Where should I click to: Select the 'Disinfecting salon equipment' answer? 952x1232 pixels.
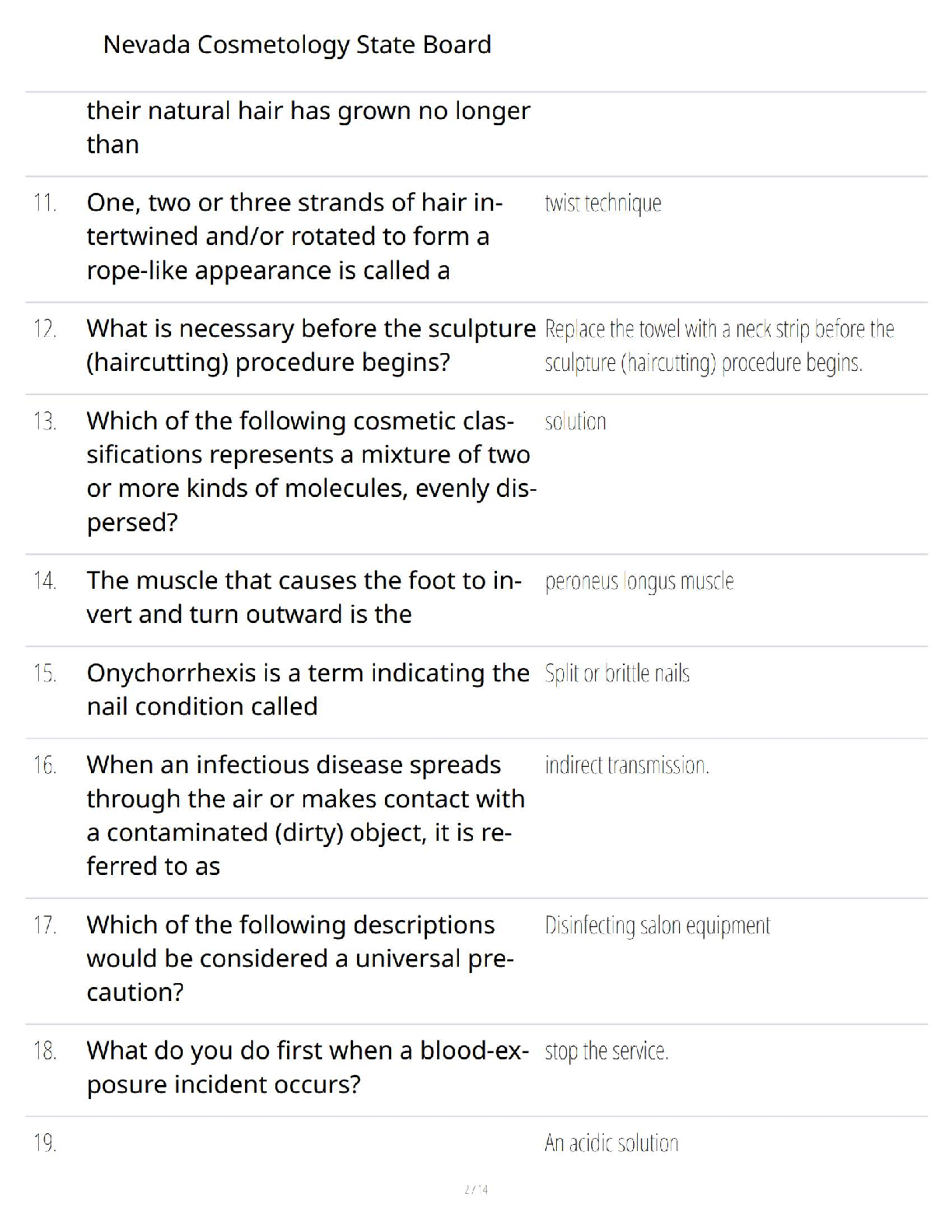tap(657, 926)
